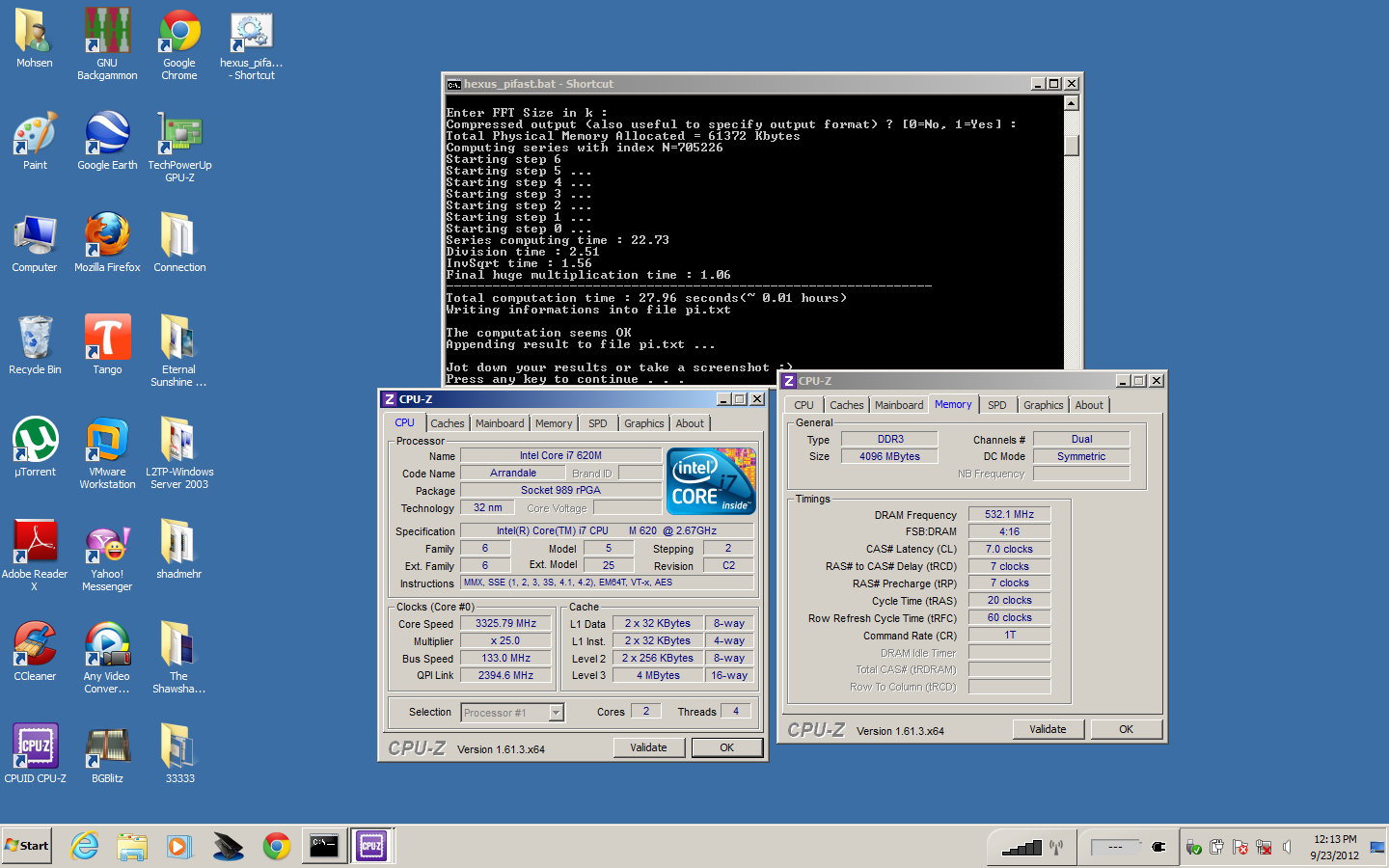1389x868 pixels.
Task: Open Graphics tab in right CPU-Z
Action: [x=1043, y=405]
